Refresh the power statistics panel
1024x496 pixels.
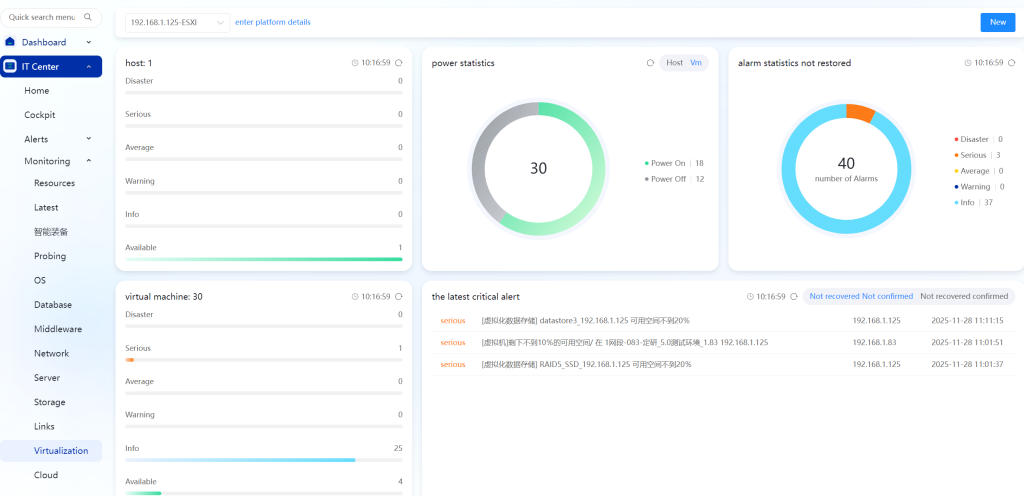[x=650, y=63]
